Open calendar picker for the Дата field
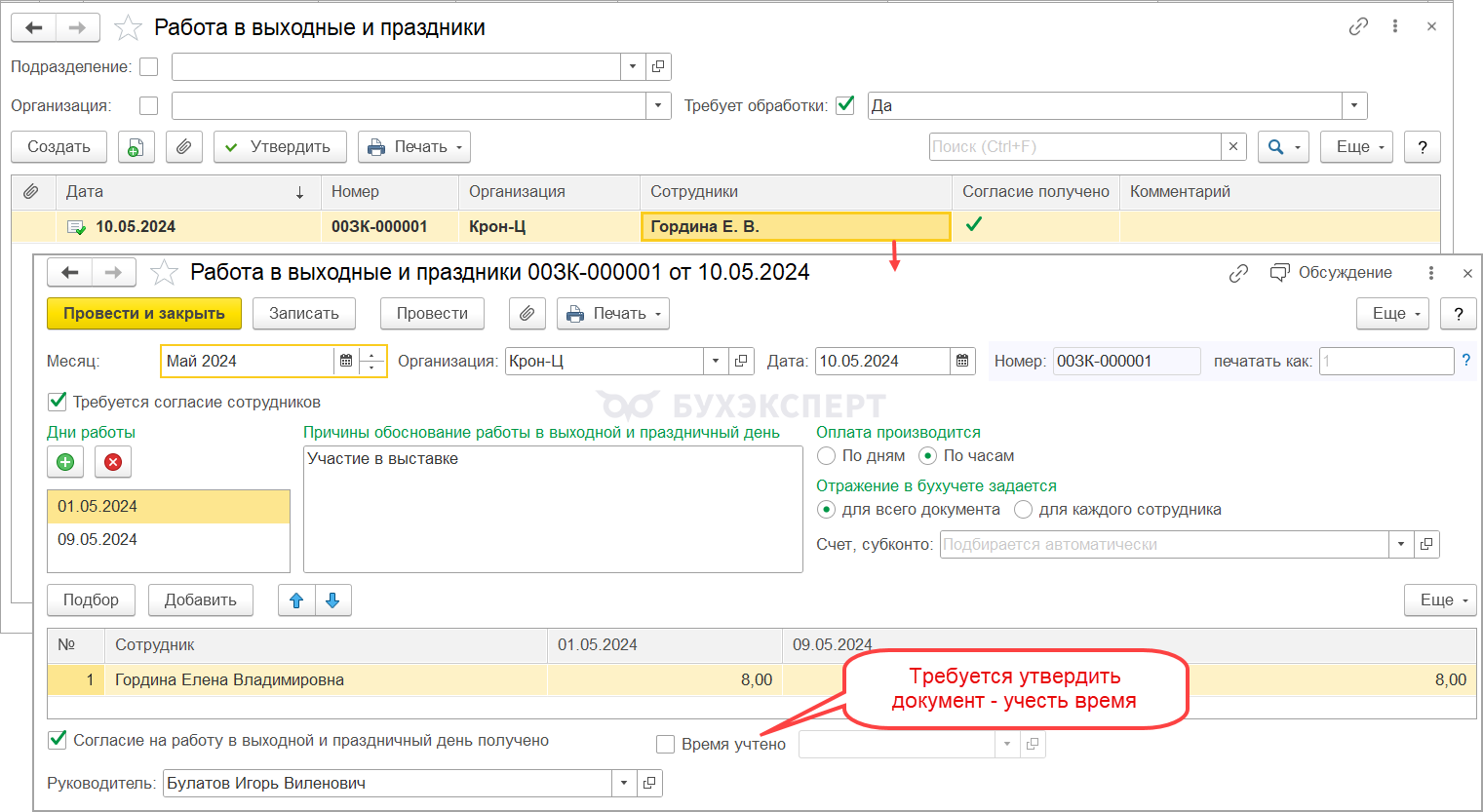This screenshot has height=812, width=1483. point(962,362)
